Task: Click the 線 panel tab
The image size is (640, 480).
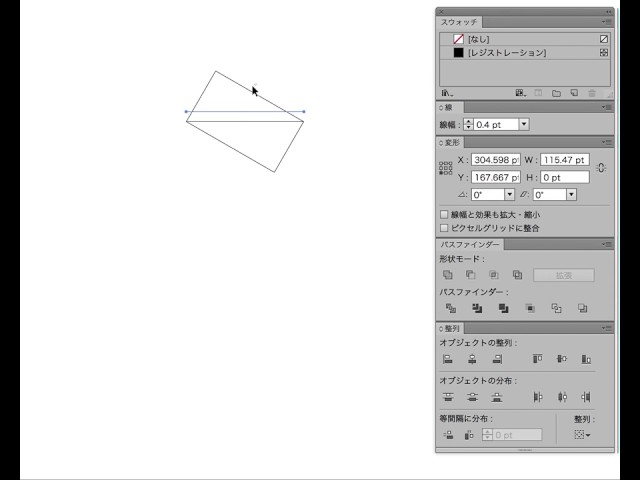Action: 449,108
